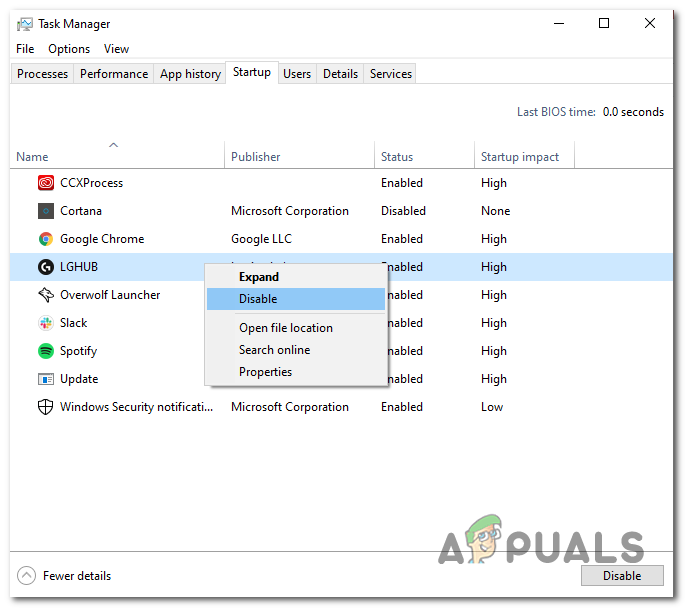Switch to the Performance tab
Screen dimensions: 685x608
pos(114,74)
